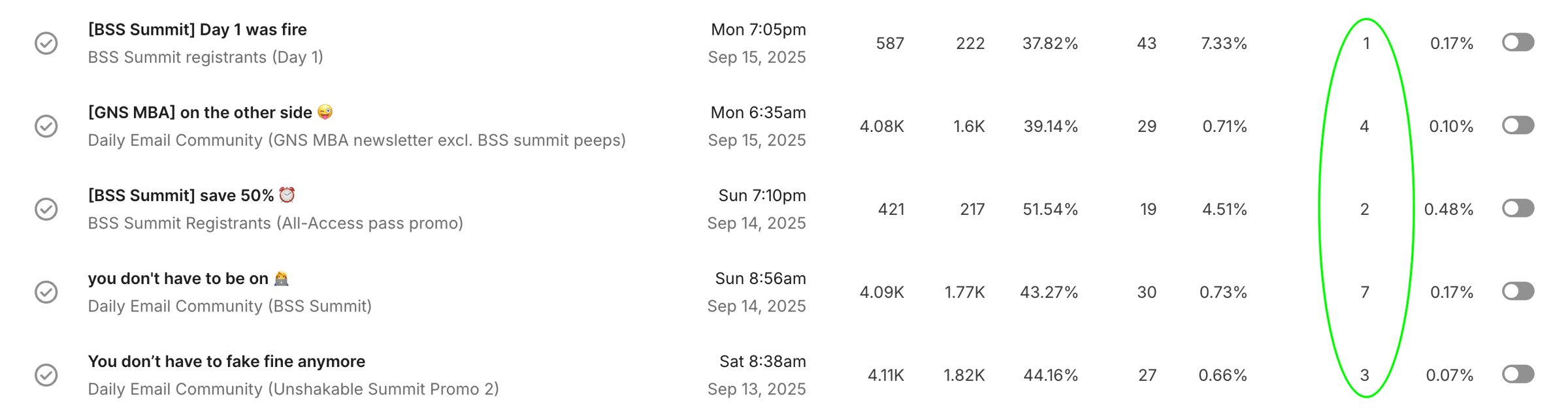Click check icon for save 50% email

tap(46, 209)
